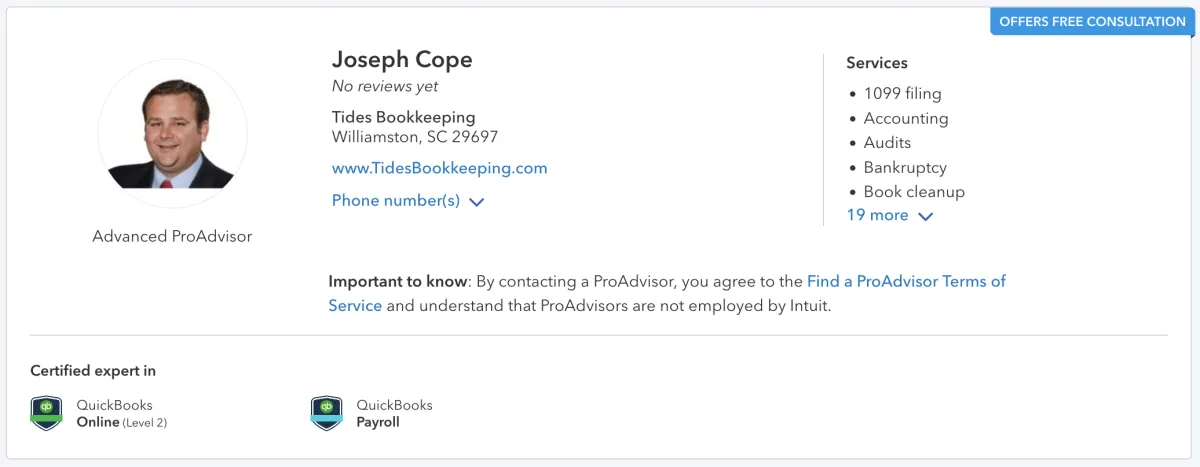
Task: Click the QuickBooks Online (Level 2) text
Action: tap(121, 414)
